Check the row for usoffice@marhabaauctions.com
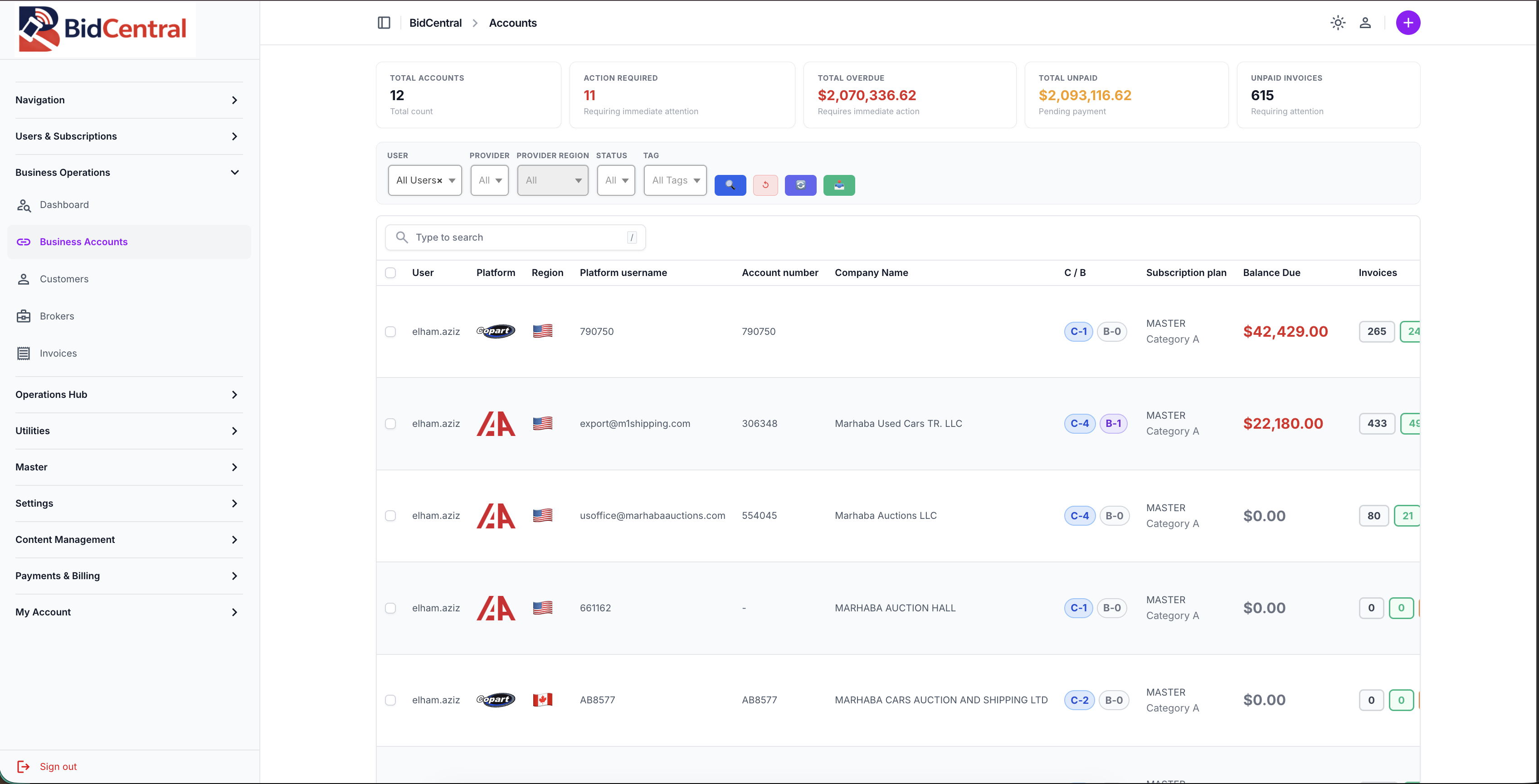Viewport: 1539px width, 784px height. click(x=390, y=516)
